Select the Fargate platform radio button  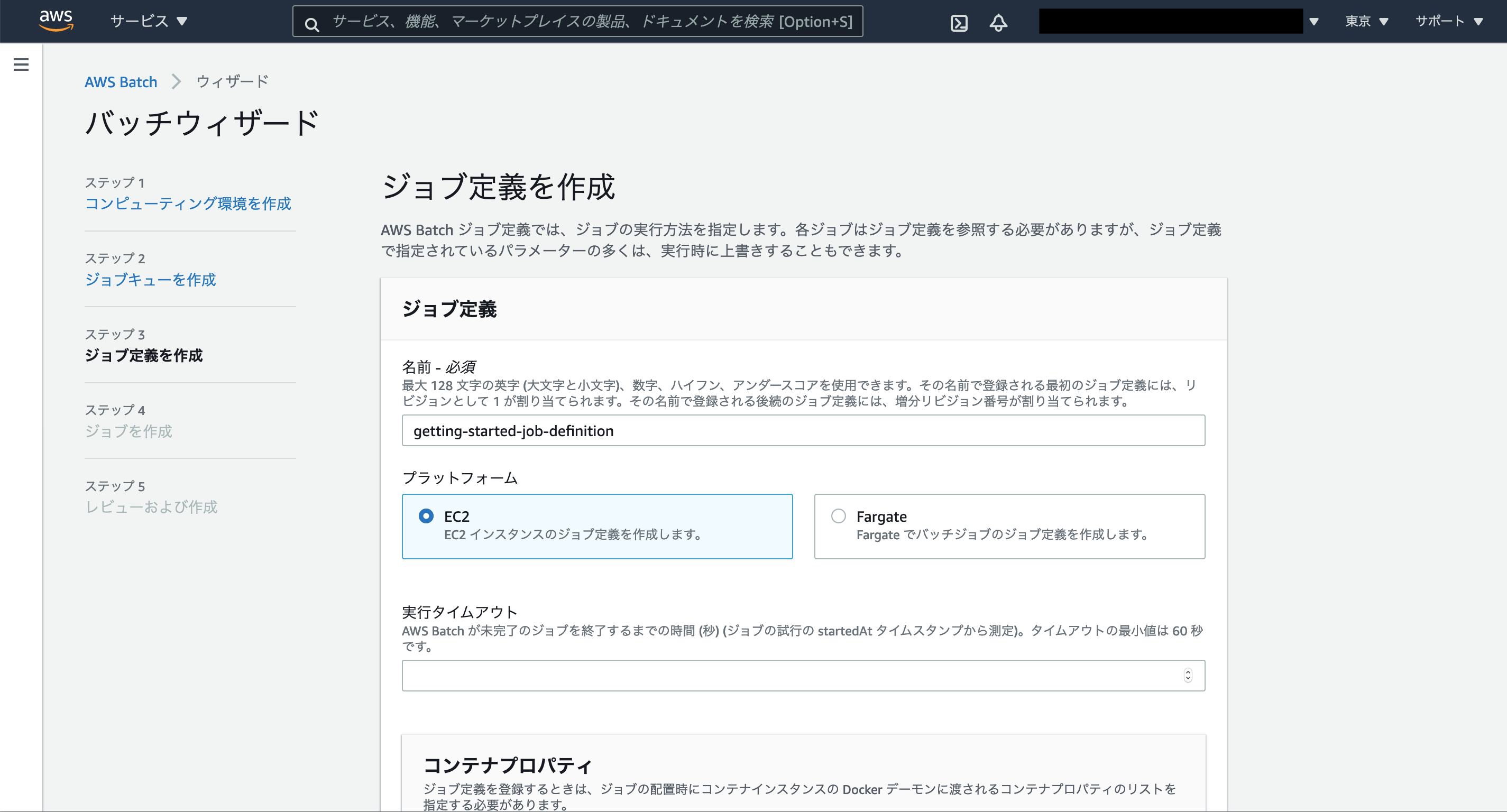pyautogui.click(x=838, y=516)
